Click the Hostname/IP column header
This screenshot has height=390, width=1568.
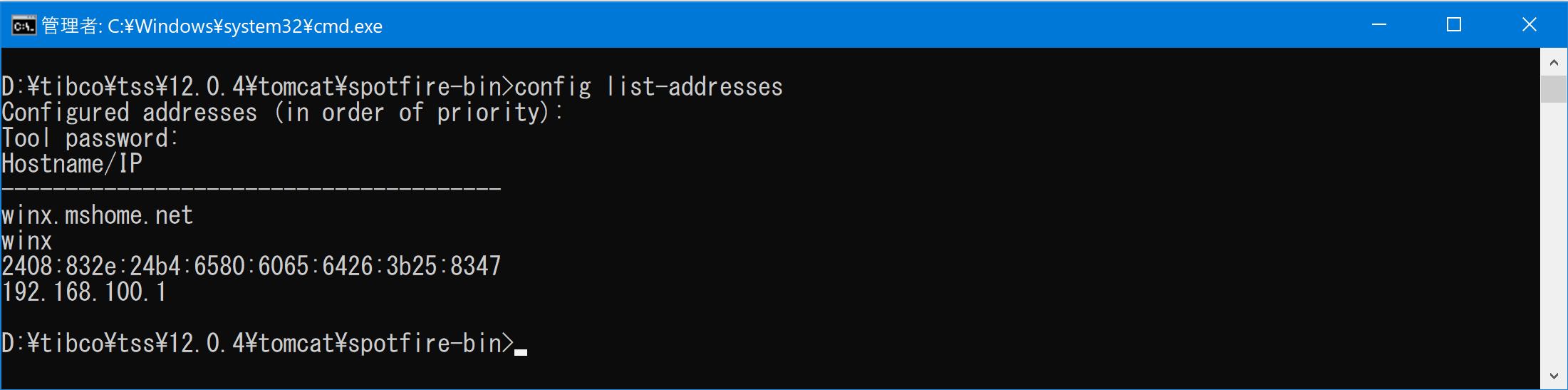72,164
